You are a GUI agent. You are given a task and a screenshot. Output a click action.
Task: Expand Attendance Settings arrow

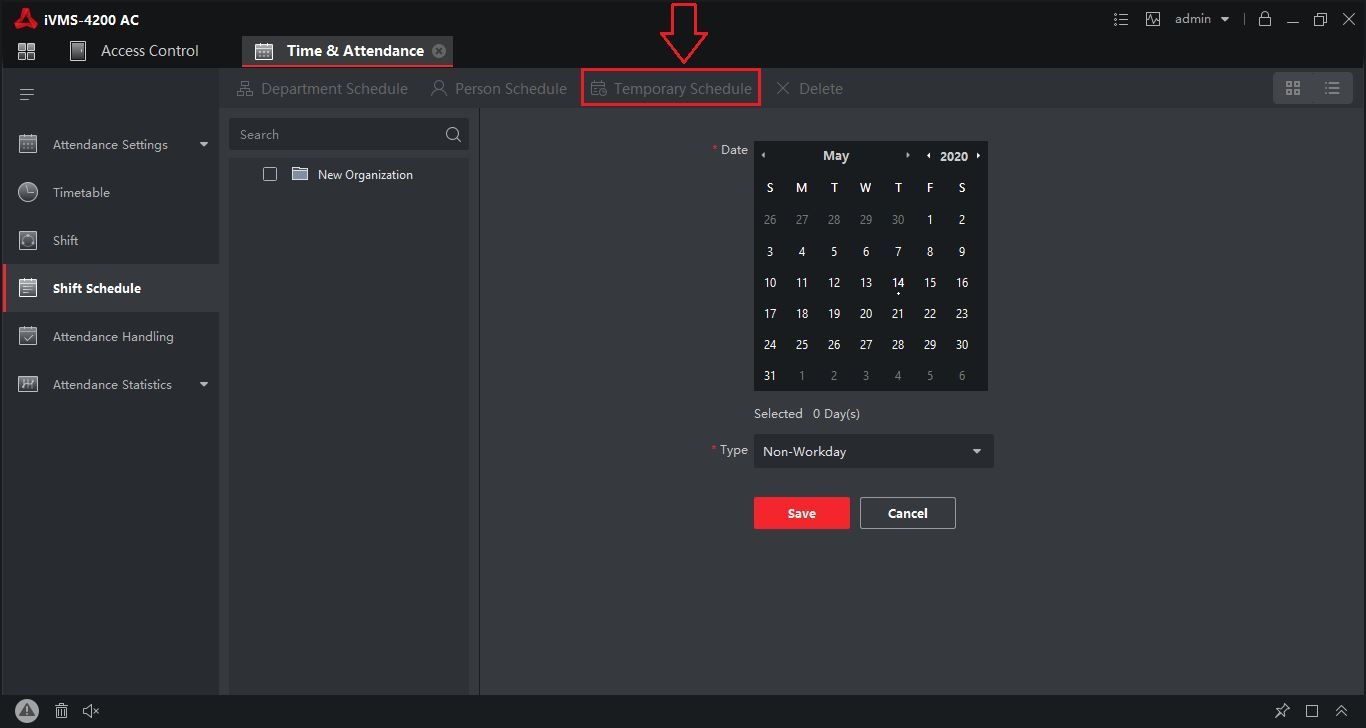[x=204, y=145]
